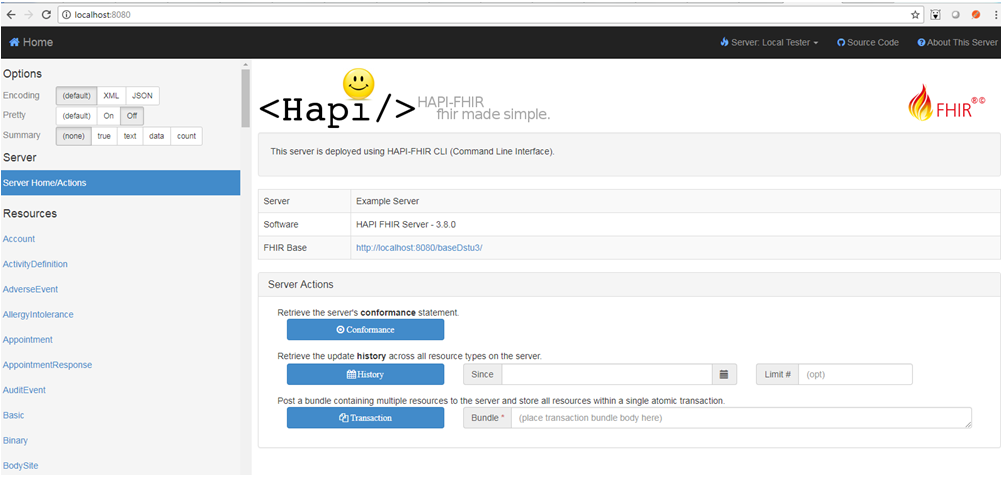Set Summary option to count
1002x481 pixels.
click(186, 136)
